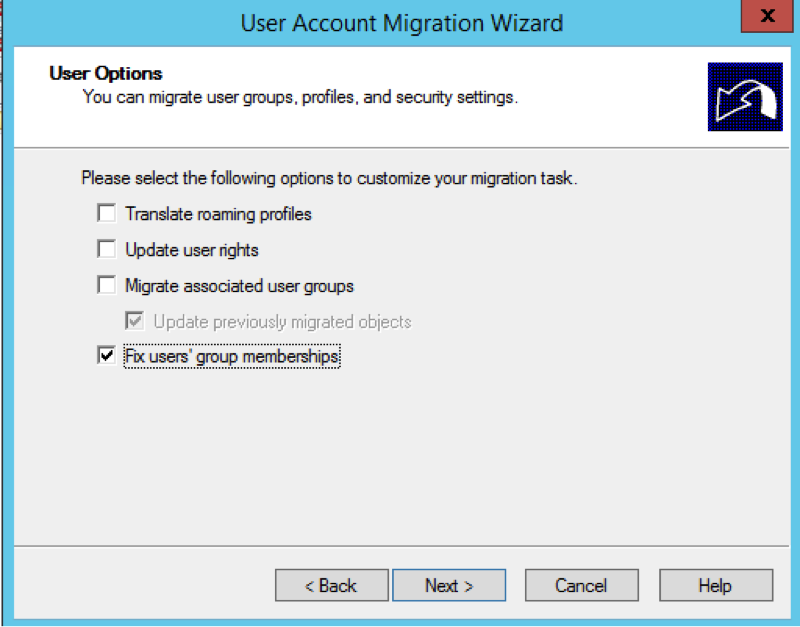Screen dimensions: 800x627
Task: Click the 'Translate roaming profiles' label text
Action: click(x=218, y=214)
